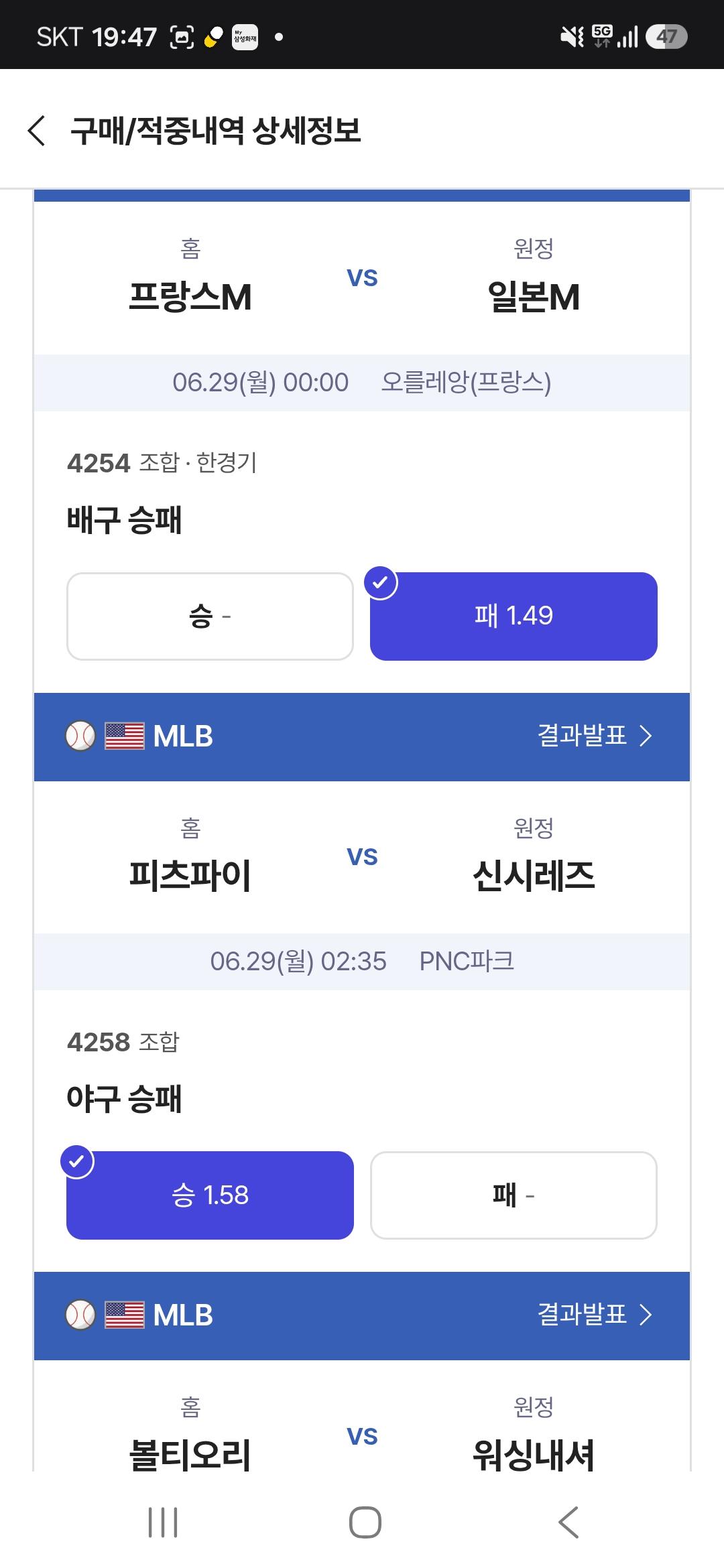Tap the baseball icon in second MLB header

[x=80, y=1315]
